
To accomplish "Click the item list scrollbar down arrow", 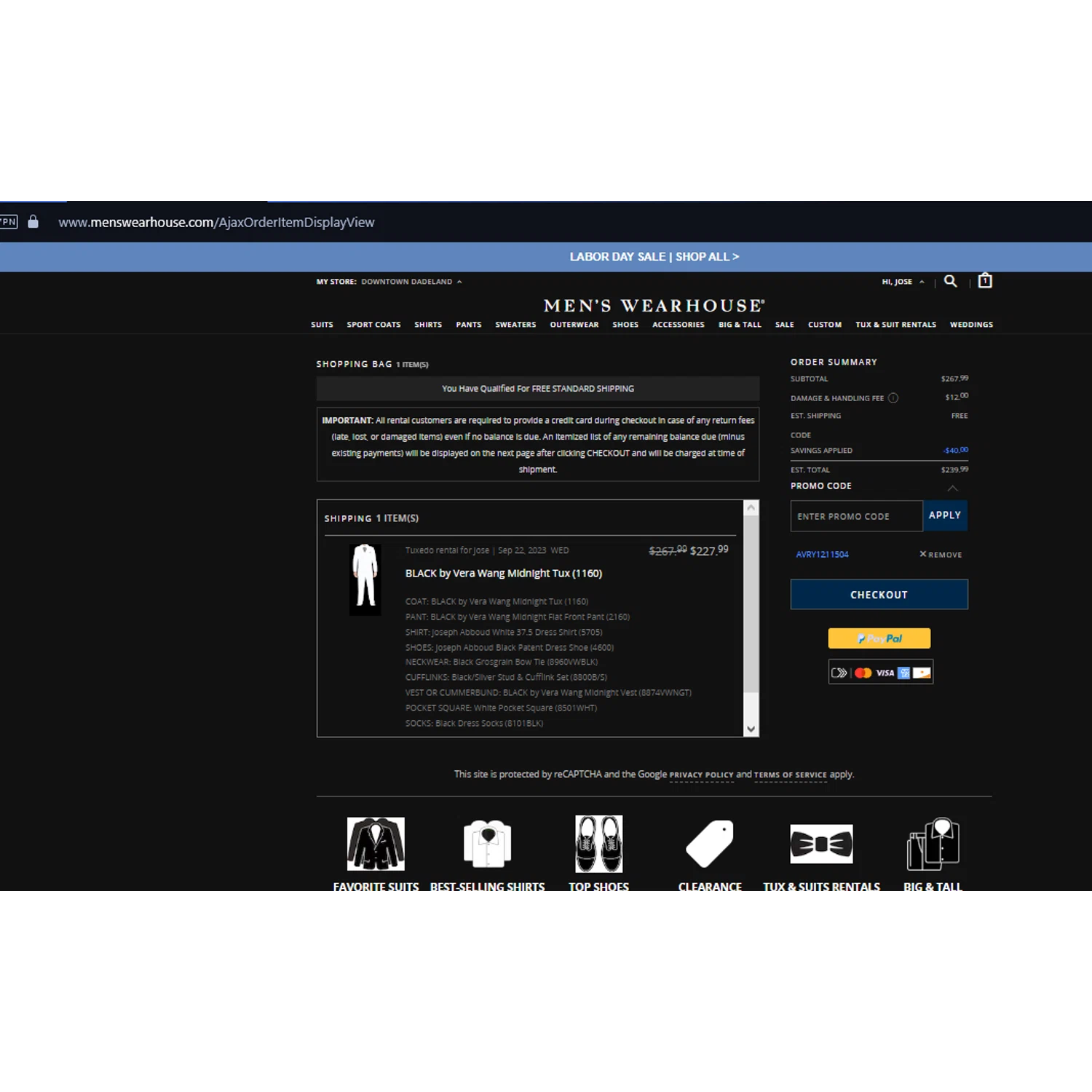I will tap(751, 729).
